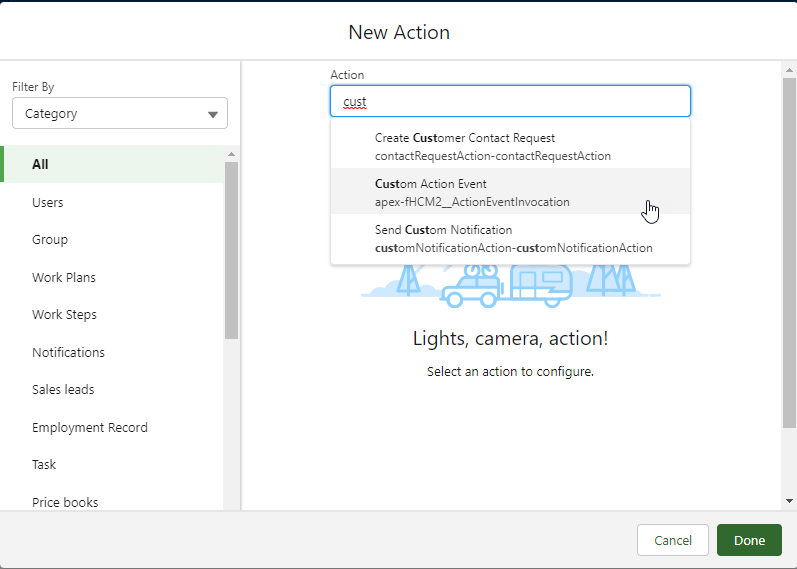
Task: Click the Action search input field
Action: [510, 101]
